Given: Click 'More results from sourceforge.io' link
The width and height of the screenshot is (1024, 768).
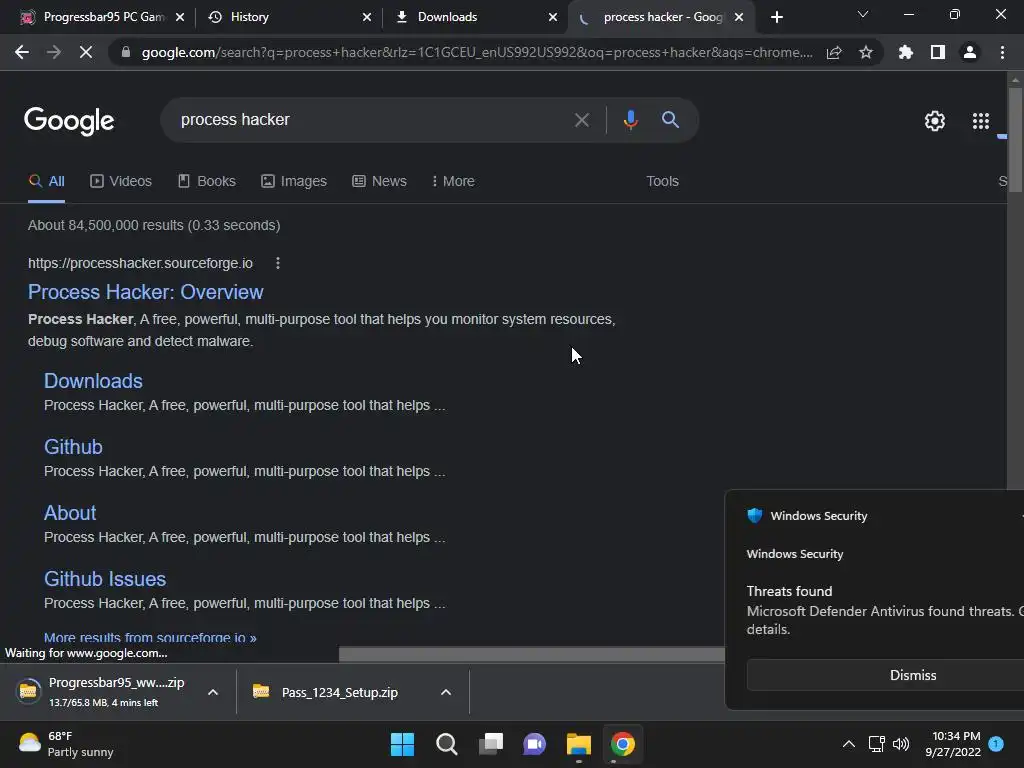Looking at the screenshot, I should tap(150, 637).
